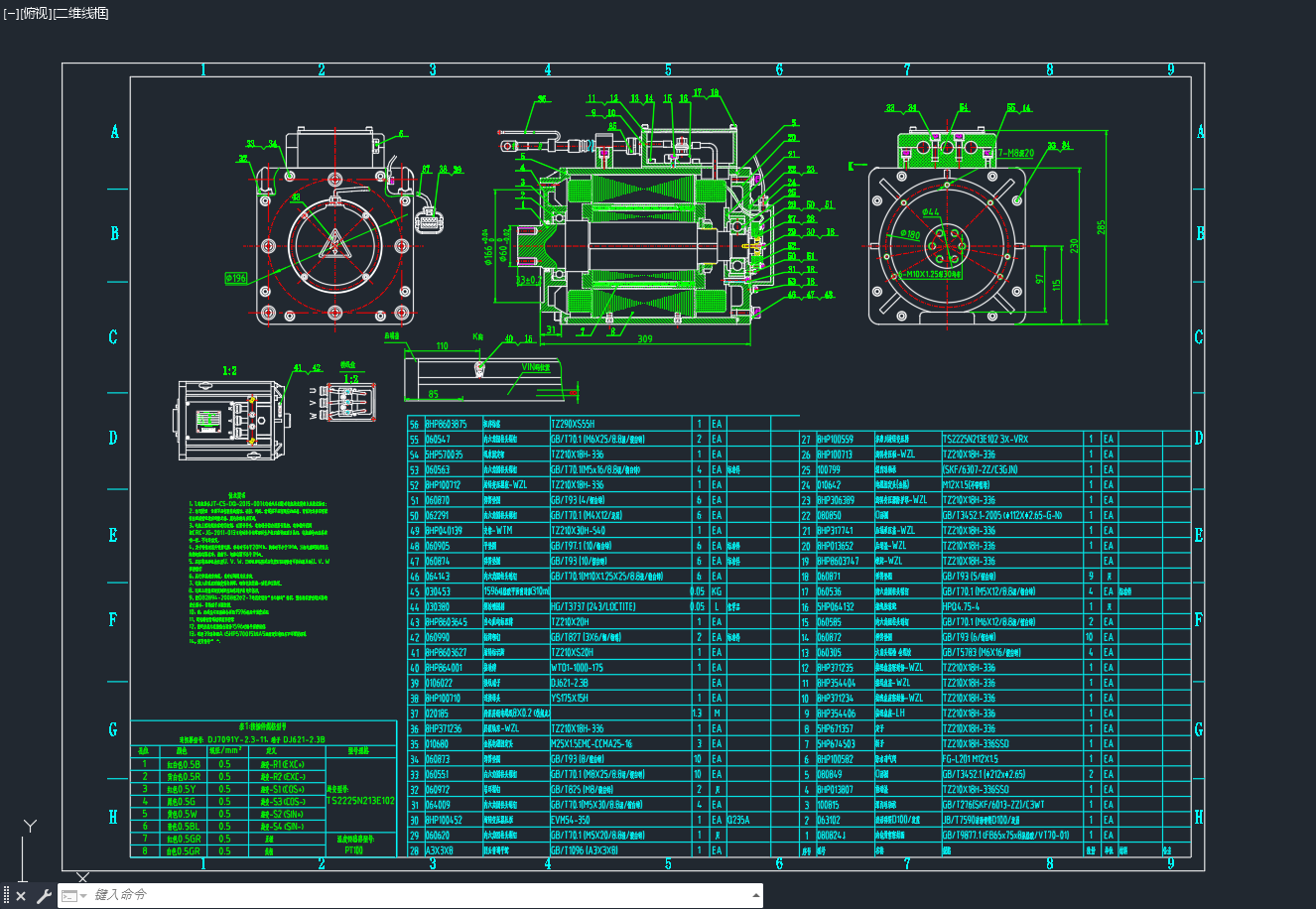Select the 309 length dimension
1316x909 pixels.
click(645, 339)
